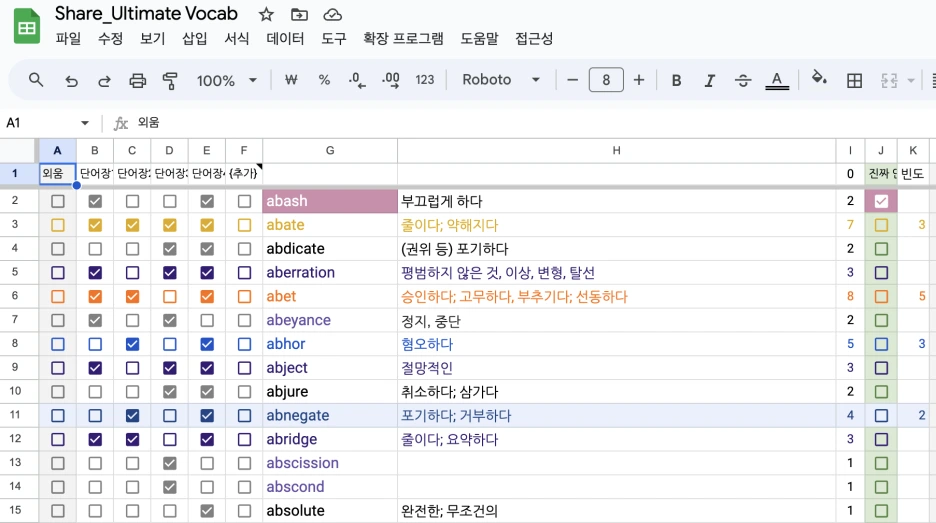Open the Google Sheets home icon
Screen dimensions: 936x523
tap(27, 27)
